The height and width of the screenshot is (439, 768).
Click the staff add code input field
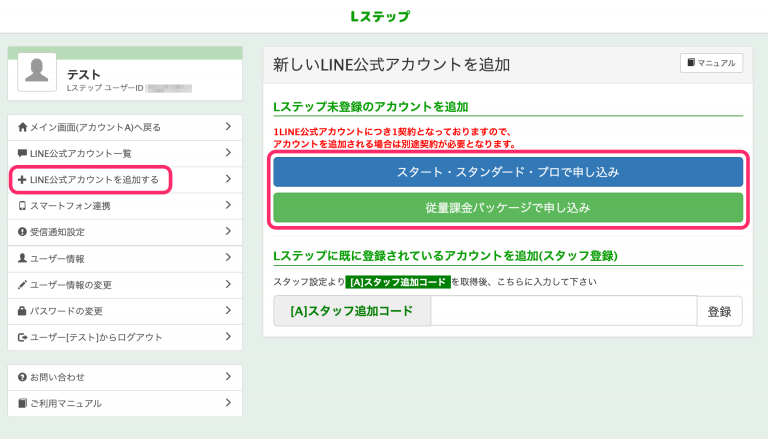coord(564,311)
